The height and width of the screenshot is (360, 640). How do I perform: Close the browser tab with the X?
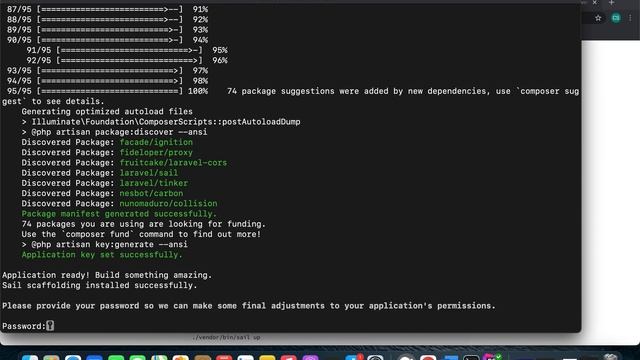pos(595,3)
